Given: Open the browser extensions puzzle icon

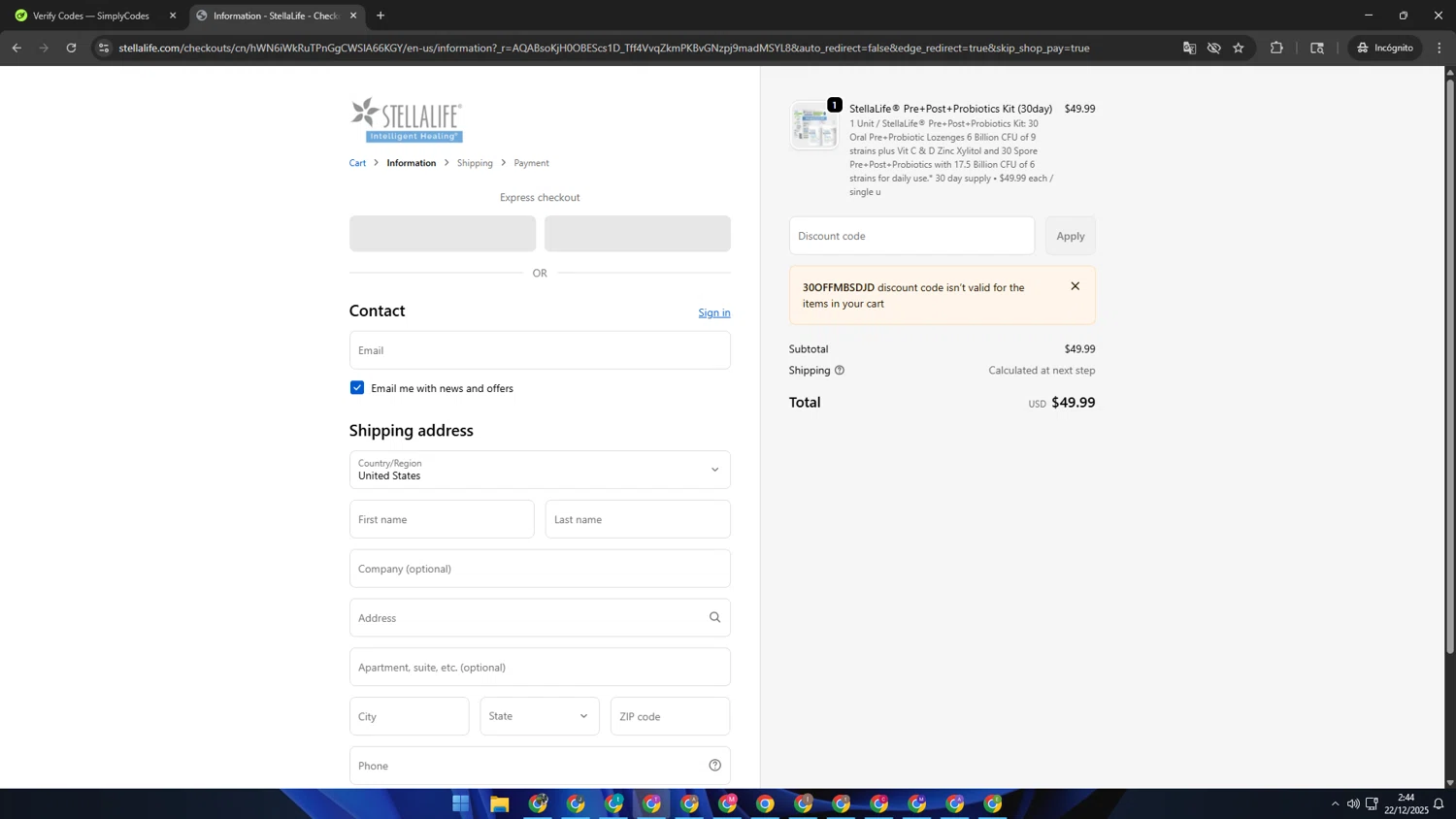Looking at the screenshot, I should [1276, 48].
